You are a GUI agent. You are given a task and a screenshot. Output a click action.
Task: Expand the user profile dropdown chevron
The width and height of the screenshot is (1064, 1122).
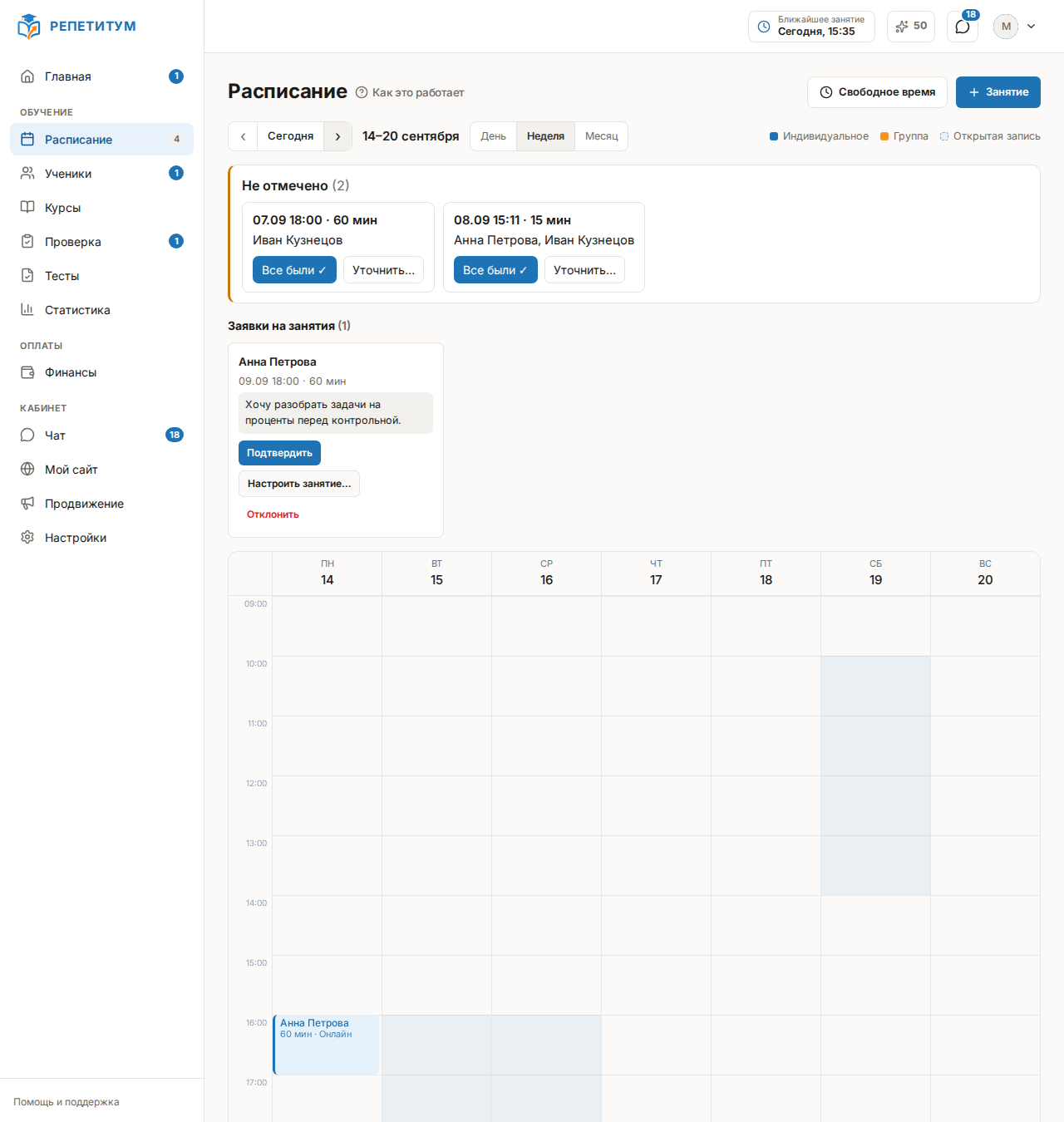pos(1032,27)
